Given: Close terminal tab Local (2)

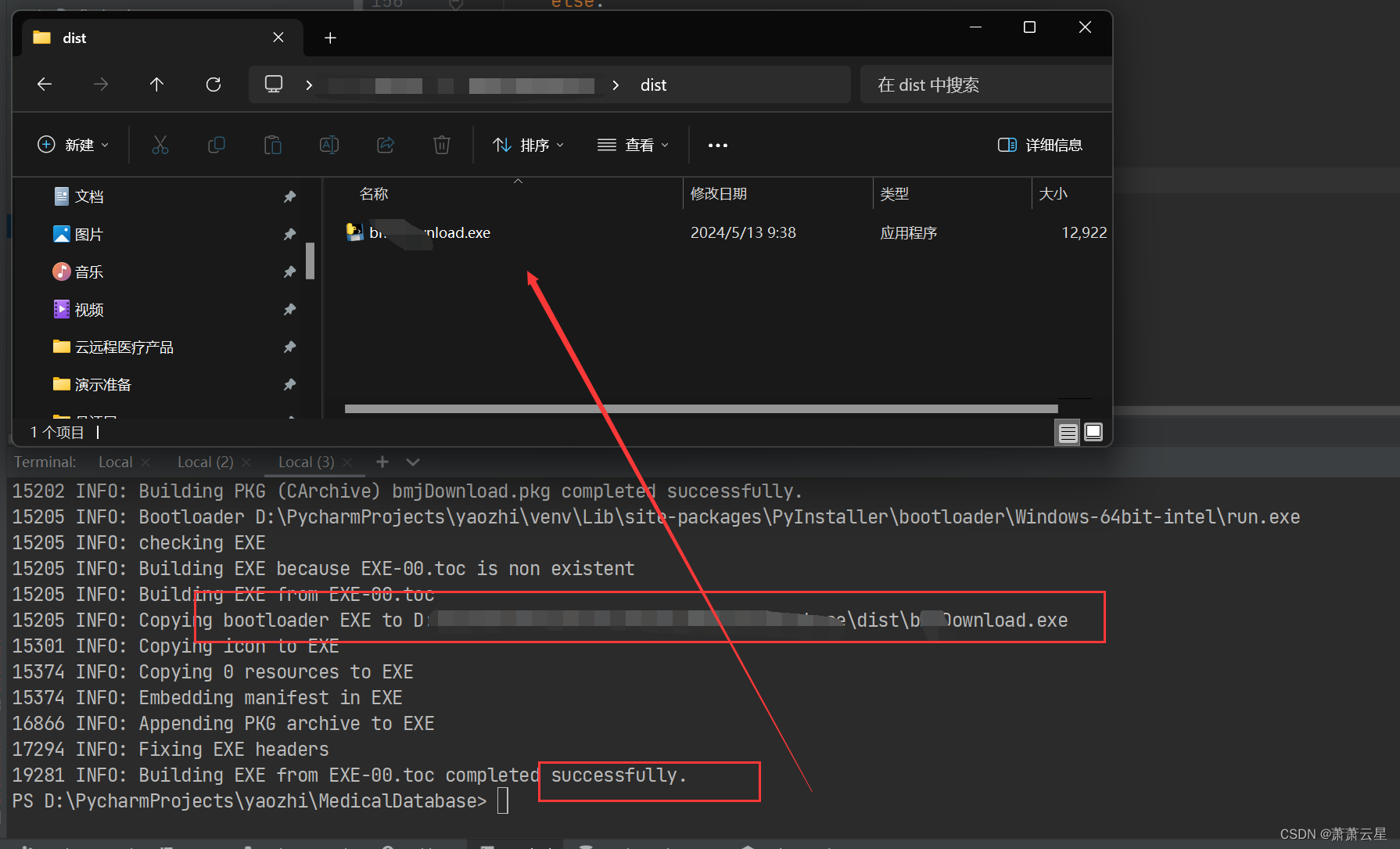Looking at the screenshot, I should coord(246,462).
